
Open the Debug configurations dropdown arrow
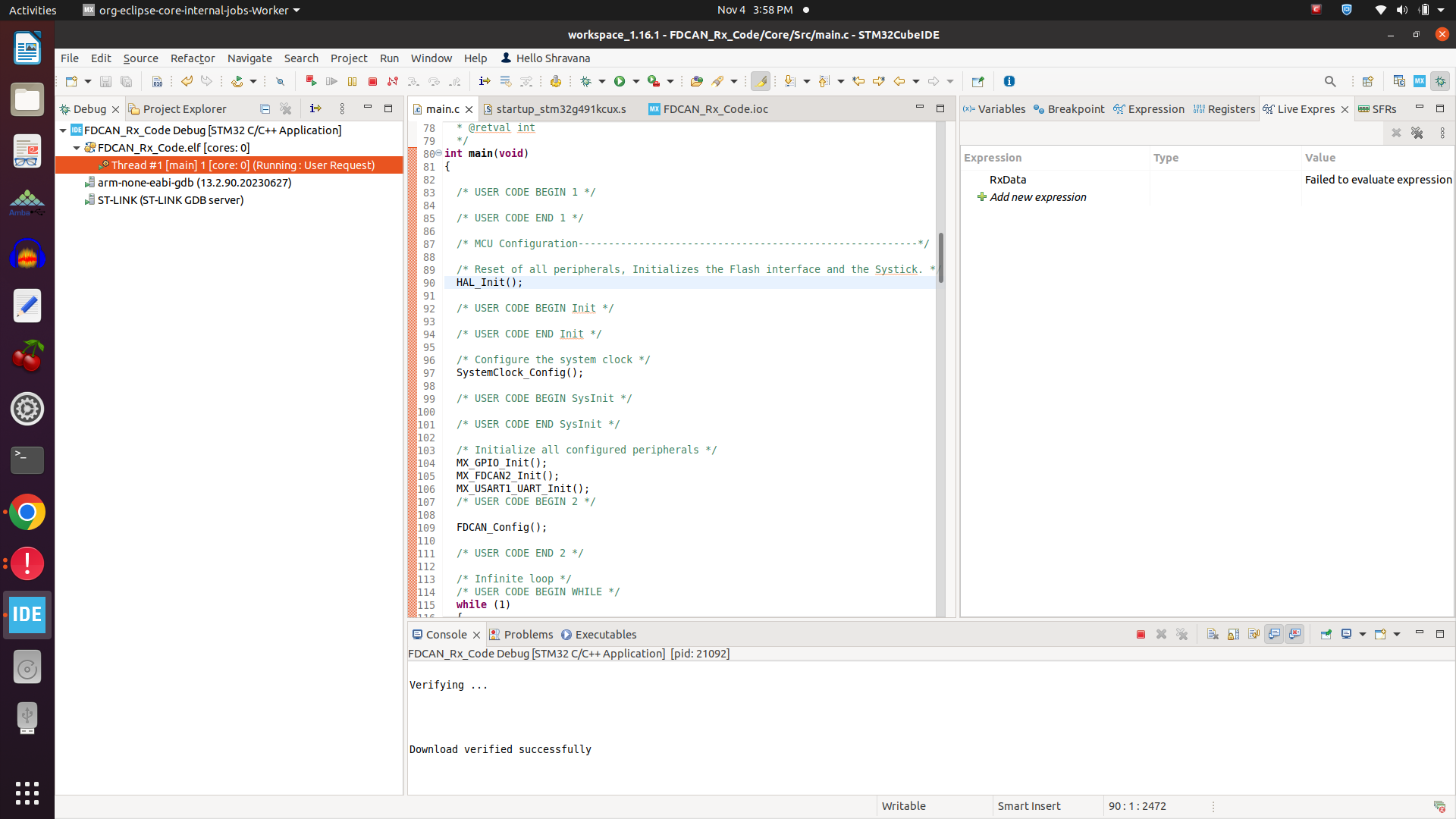pos(602,81)
